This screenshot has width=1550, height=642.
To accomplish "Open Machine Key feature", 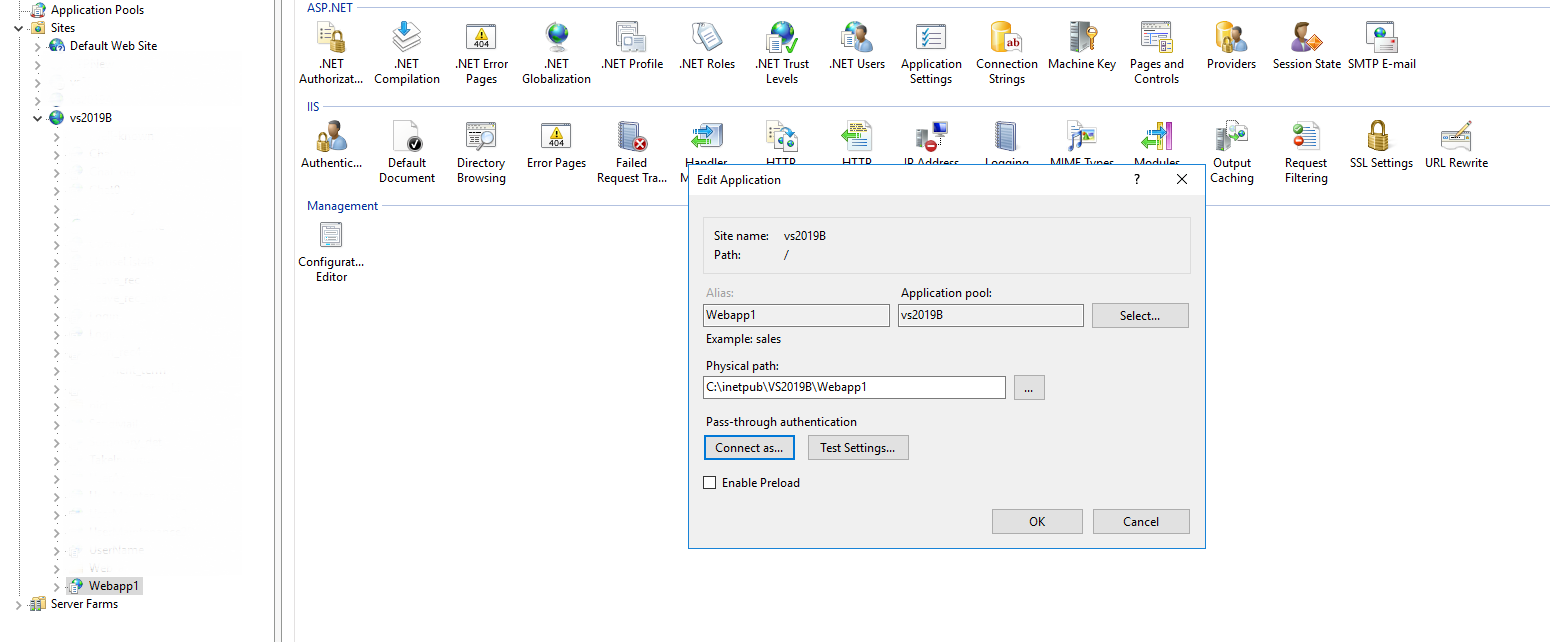I will click(1082, 46).
